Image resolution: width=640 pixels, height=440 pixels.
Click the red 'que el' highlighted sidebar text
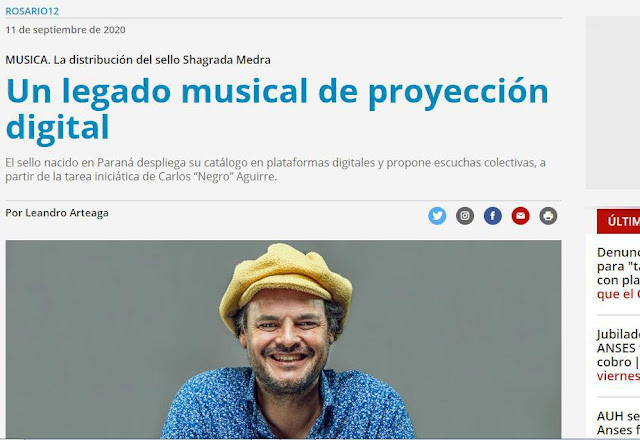point(618,294)
